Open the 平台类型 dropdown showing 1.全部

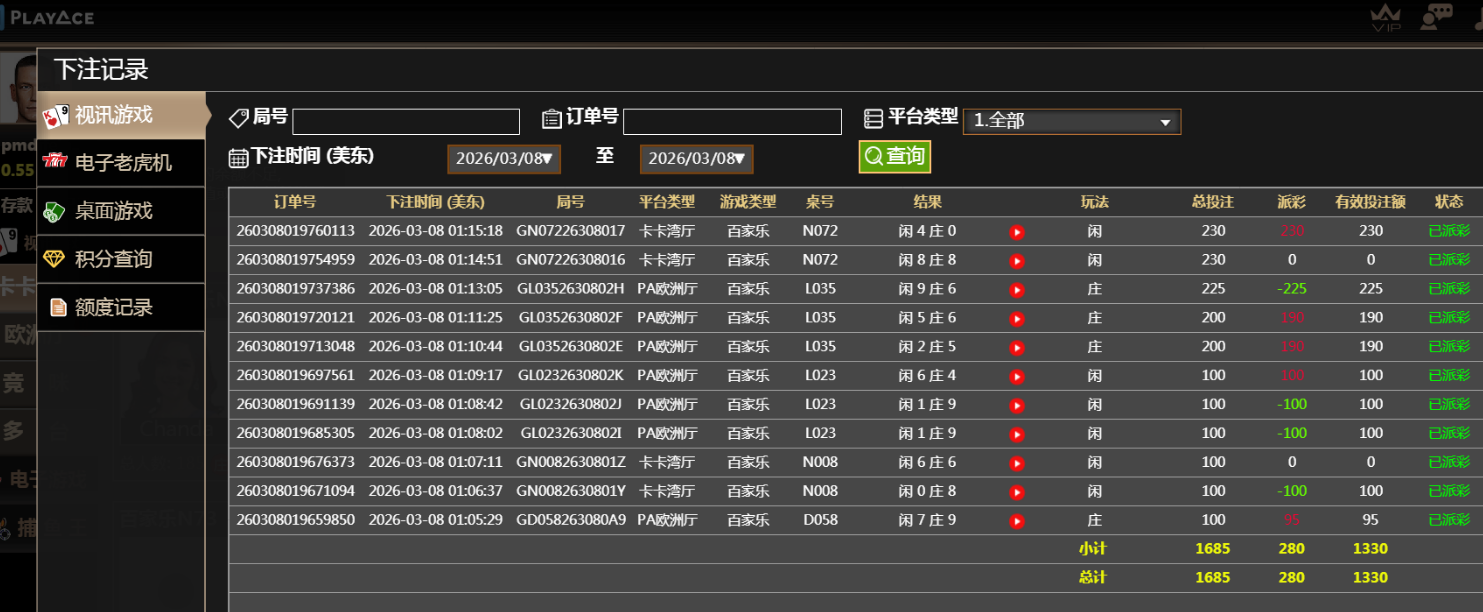[x=1070, y=120]
